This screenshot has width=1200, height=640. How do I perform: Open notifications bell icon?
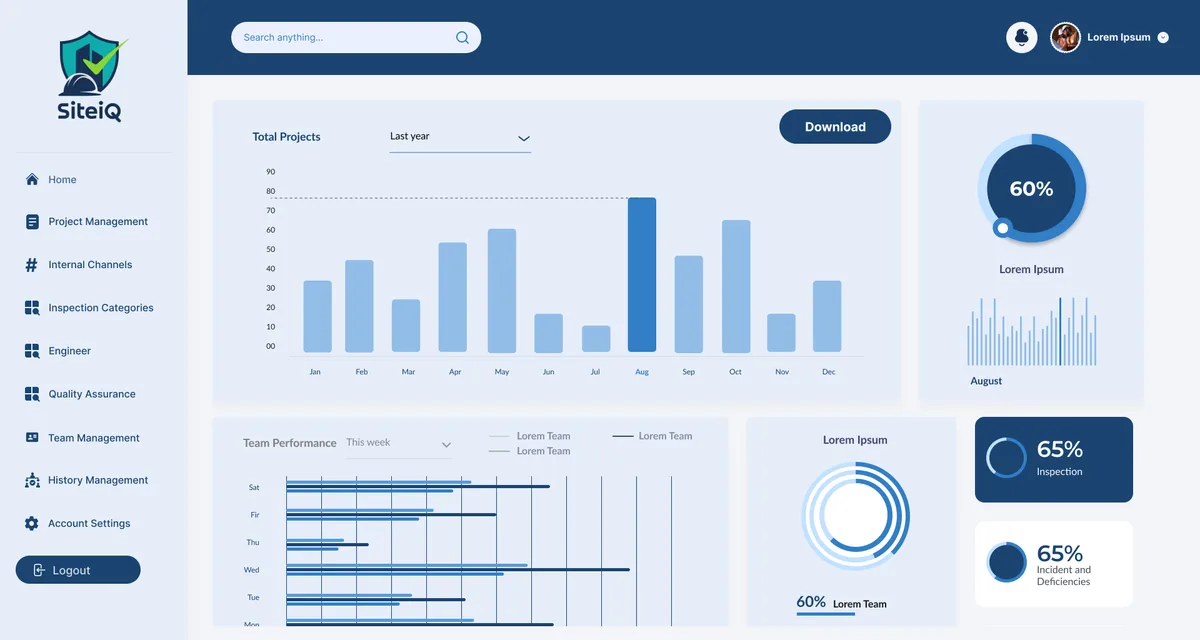[x=1021, y=38]
